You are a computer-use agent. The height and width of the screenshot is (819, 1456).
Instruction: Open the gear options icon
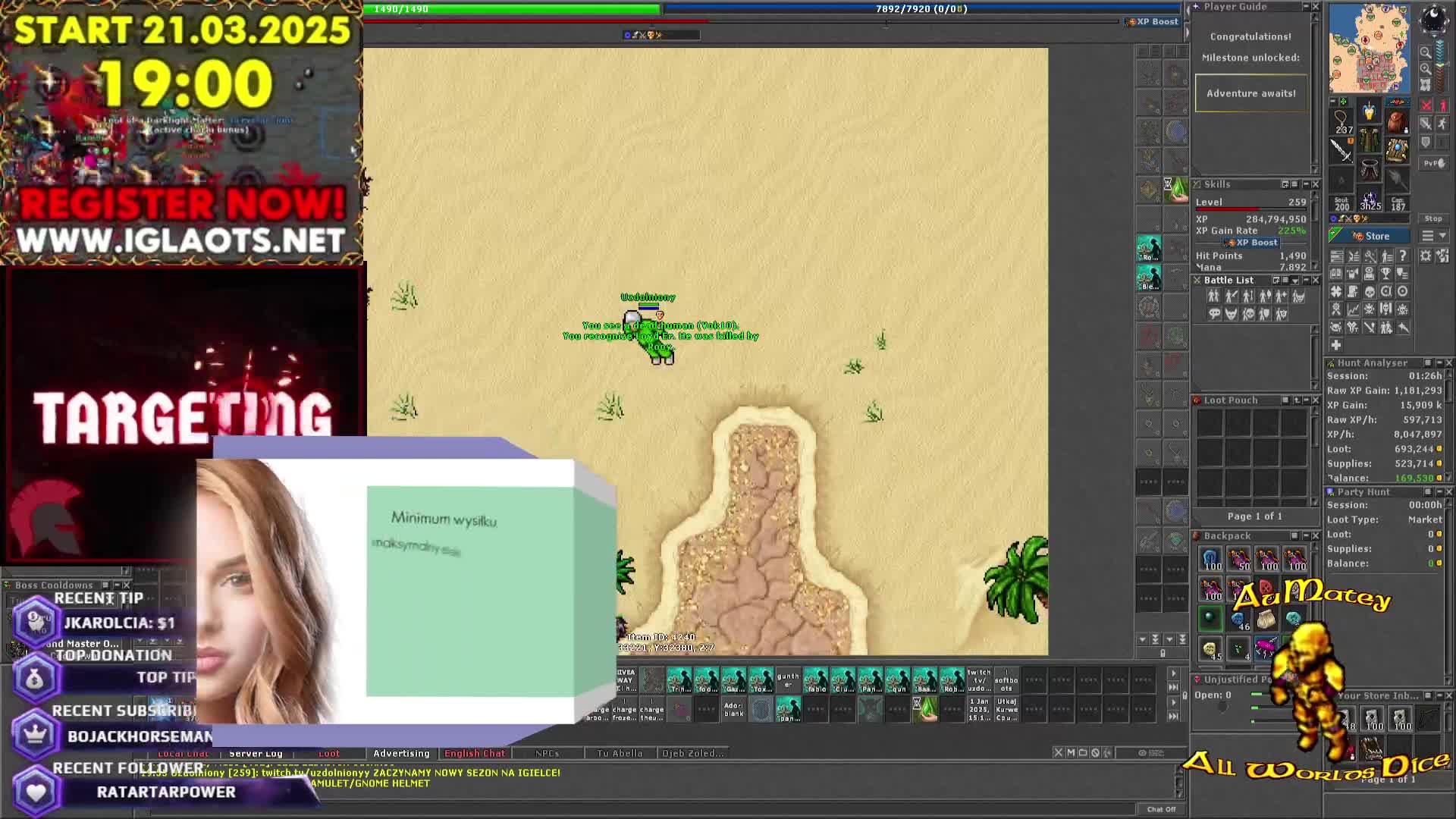click(1426, 256)
